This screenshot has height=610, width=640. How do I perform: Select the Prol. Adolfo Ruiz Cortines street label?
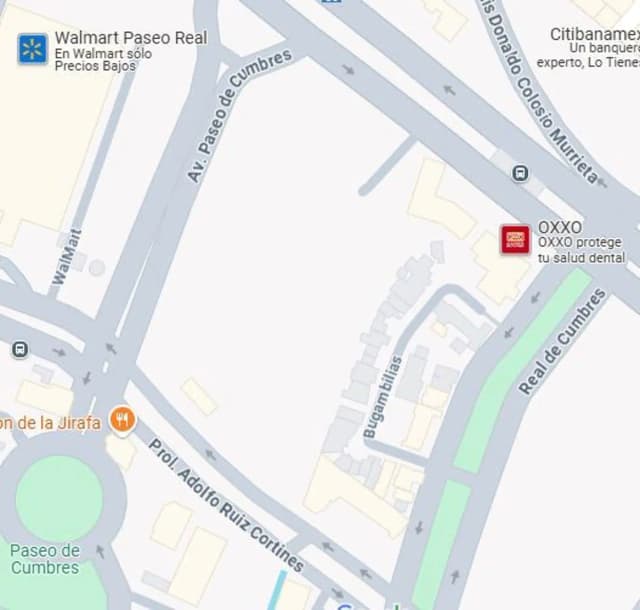click(x=226, y=505)
